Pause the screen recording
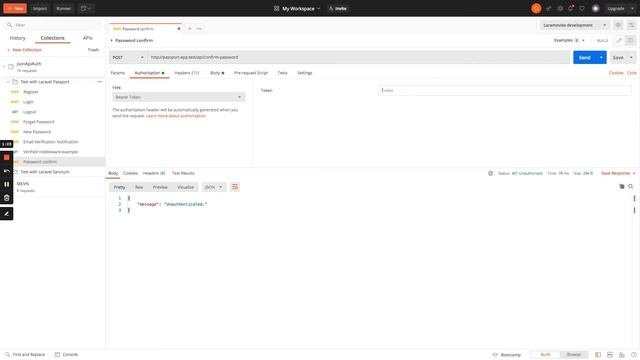 7,184
